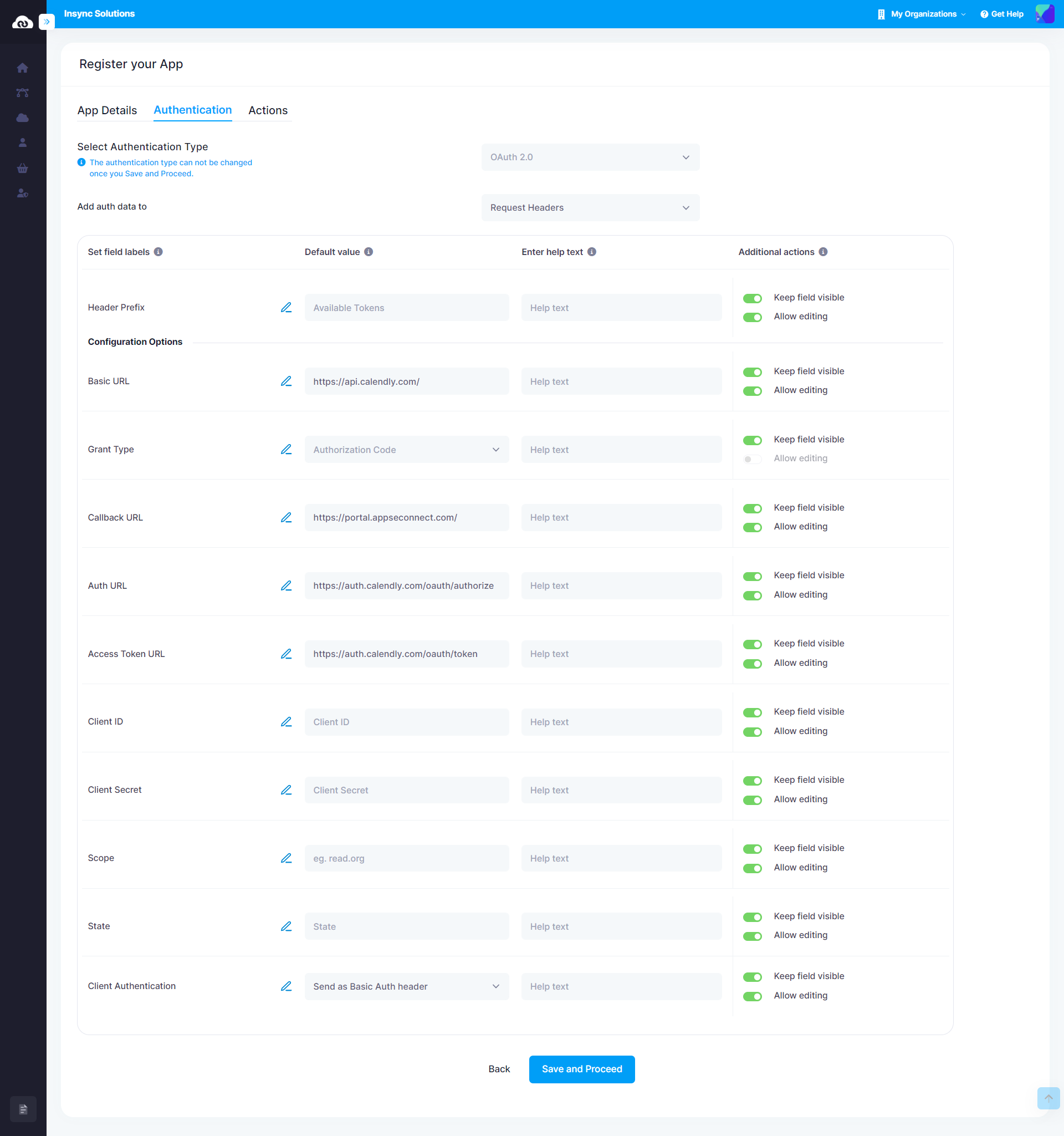Open the user profile icon in sidebar

pyautogui.click(x=23, y=143)
